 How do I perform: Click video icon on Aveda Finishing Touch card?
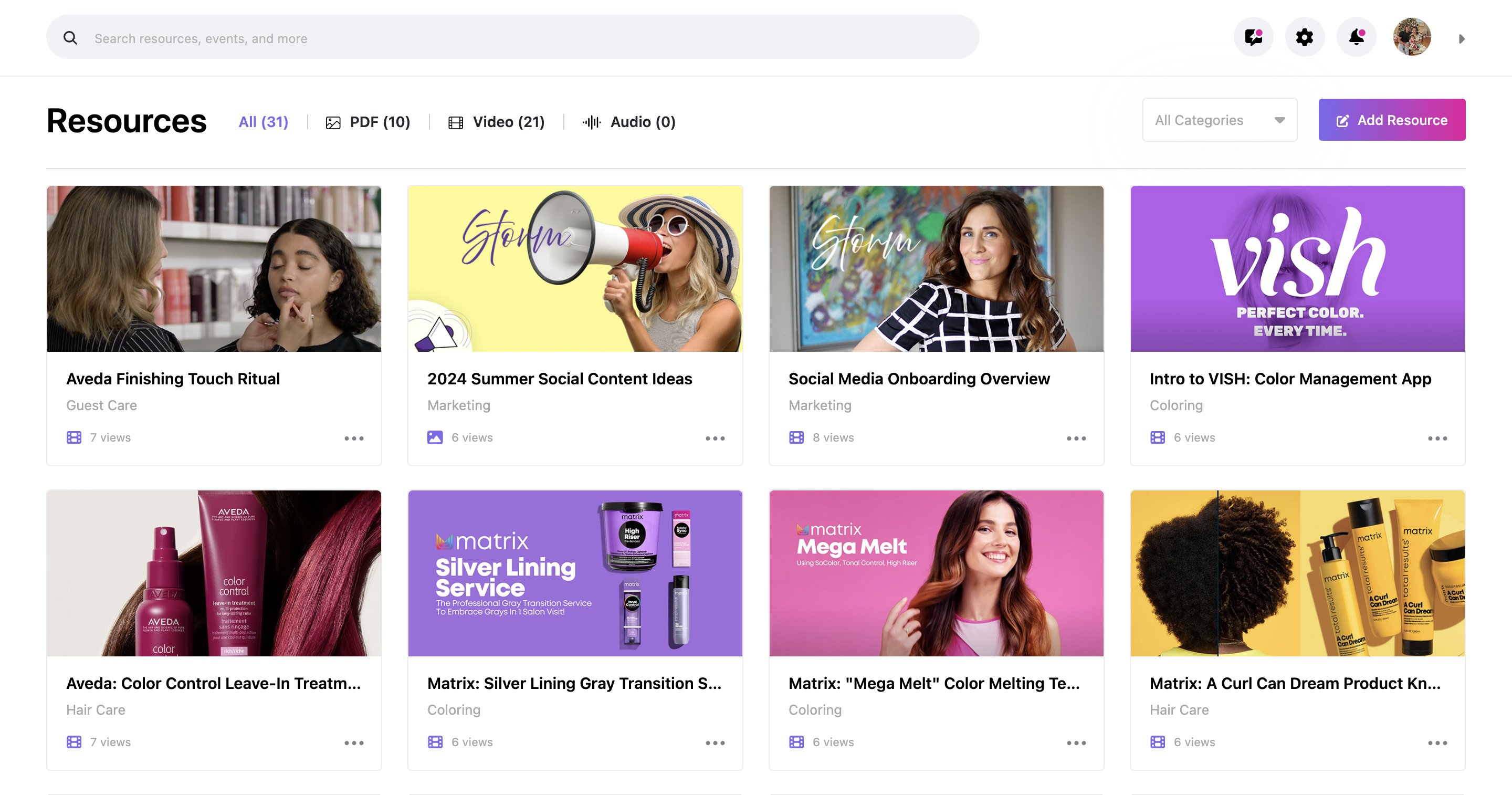point(74,437)
